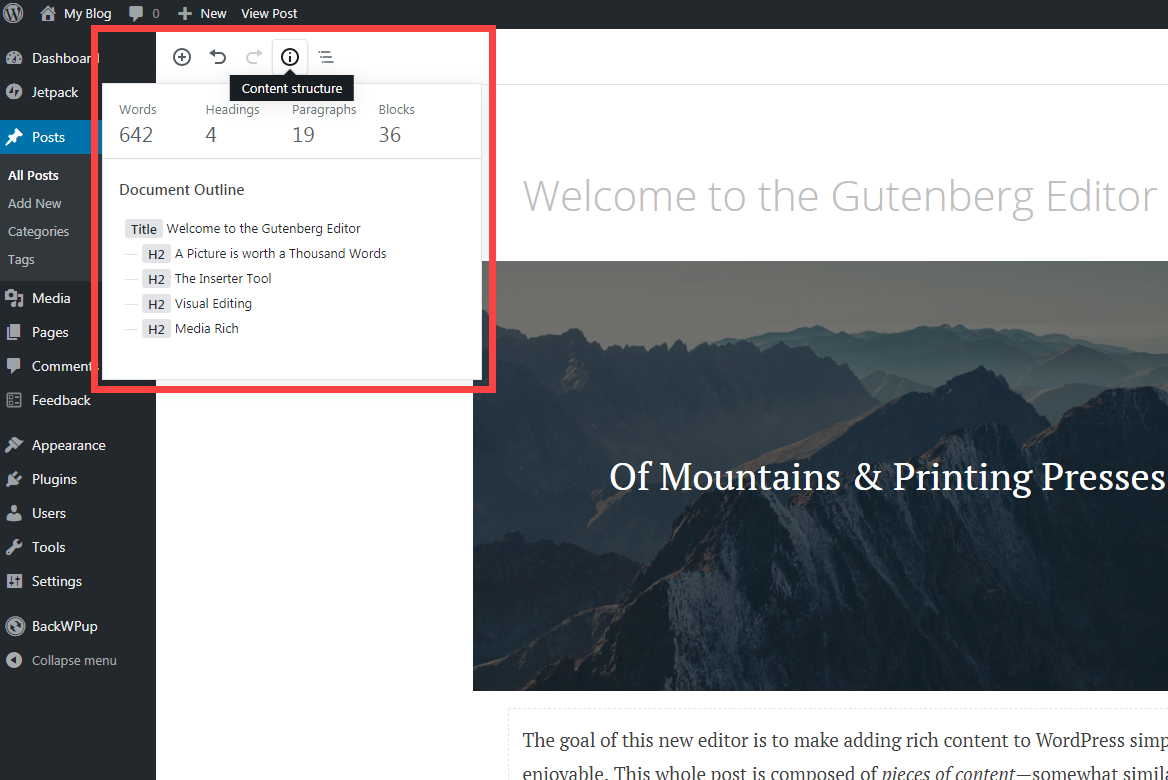The image size is (1168, 780).
Task: Open comments bubble in admin bar
Action: coord(144,13)
